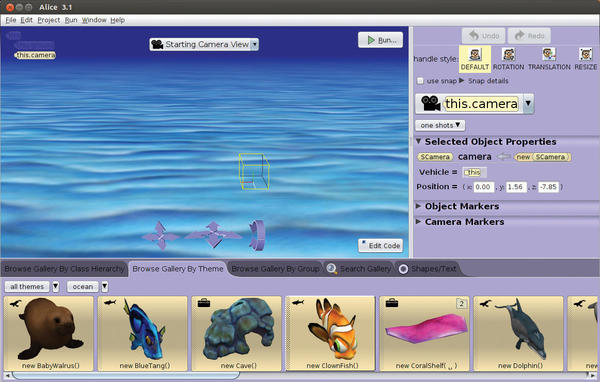
Task: Select the ROTATION handle style
Action: point(508,59)
